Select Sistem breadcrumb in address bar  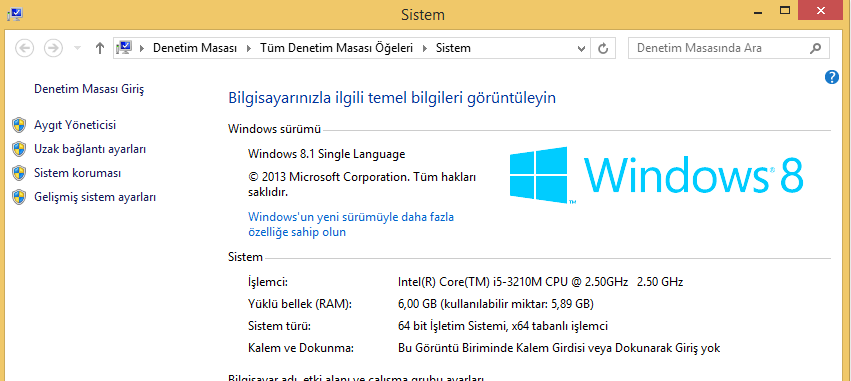click(453, 48)
